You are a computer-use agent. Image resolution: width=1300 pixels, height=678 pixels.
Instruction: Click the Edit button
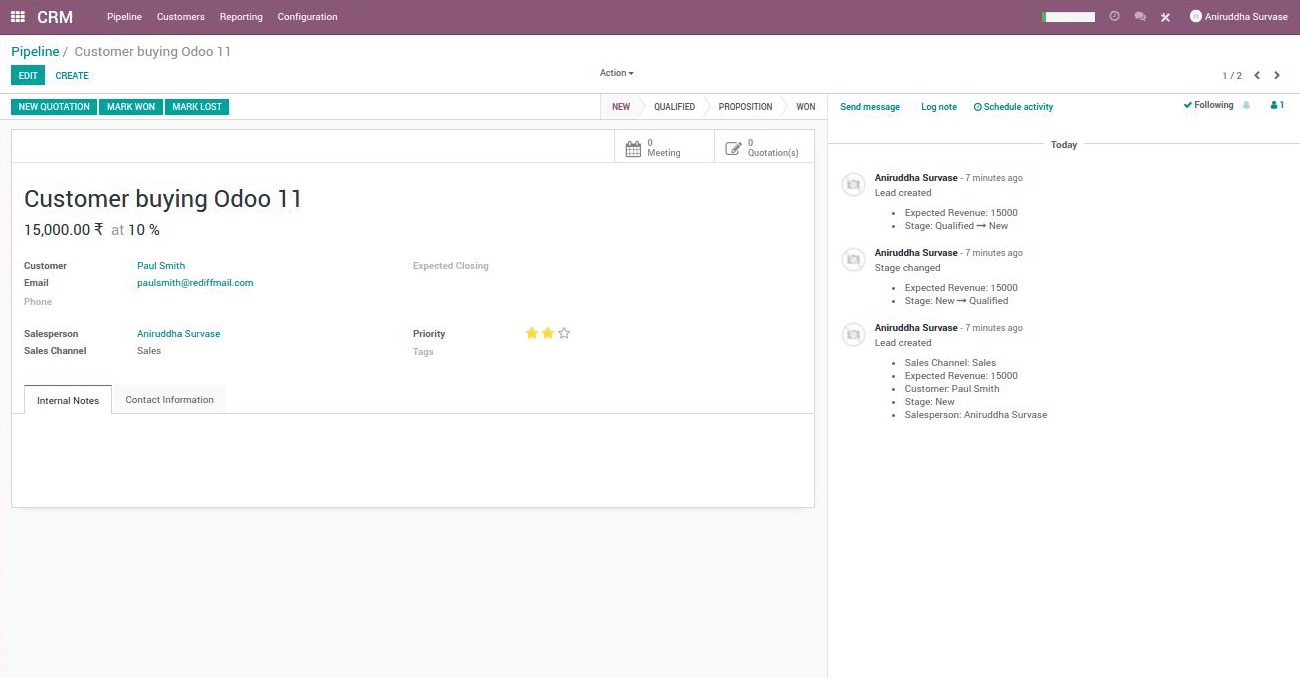coord(28,76)
